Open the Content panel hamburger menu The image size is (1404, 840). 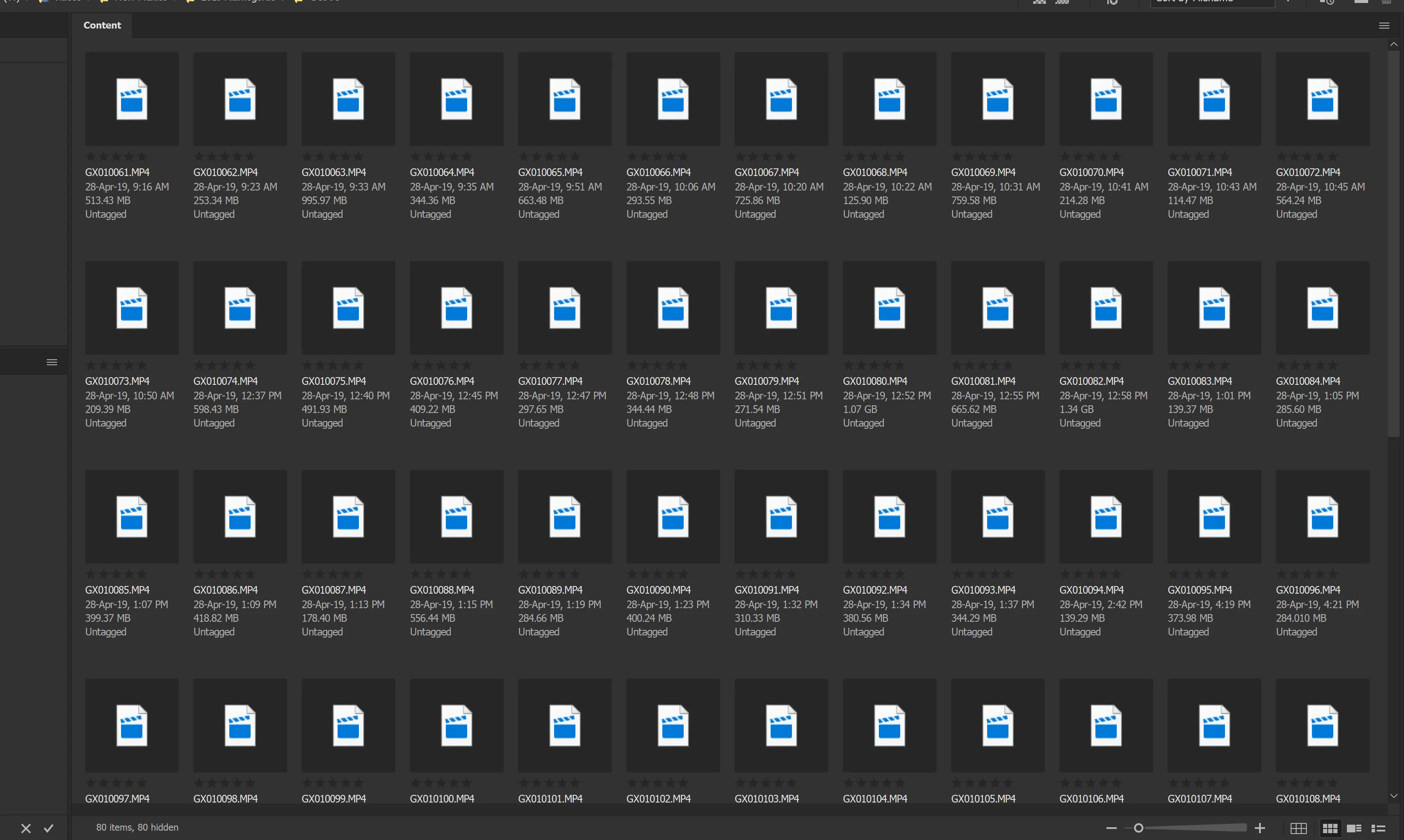1384,26
